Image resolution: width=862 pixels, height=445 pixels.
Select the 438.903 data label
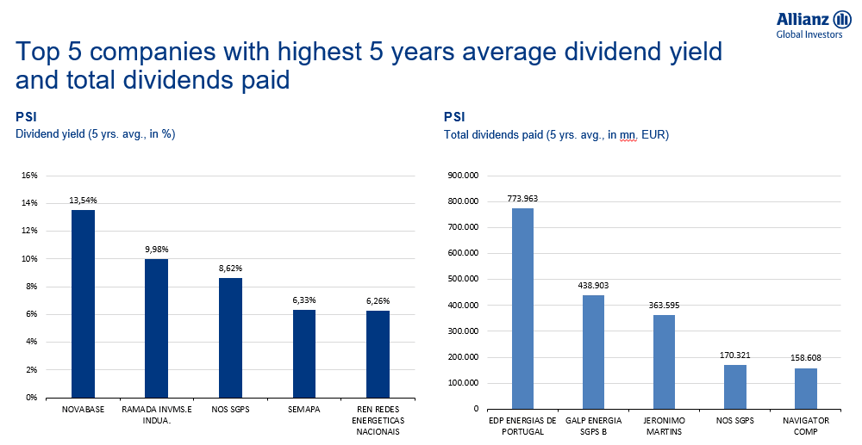pyautogui.click(x=594, y=285)
